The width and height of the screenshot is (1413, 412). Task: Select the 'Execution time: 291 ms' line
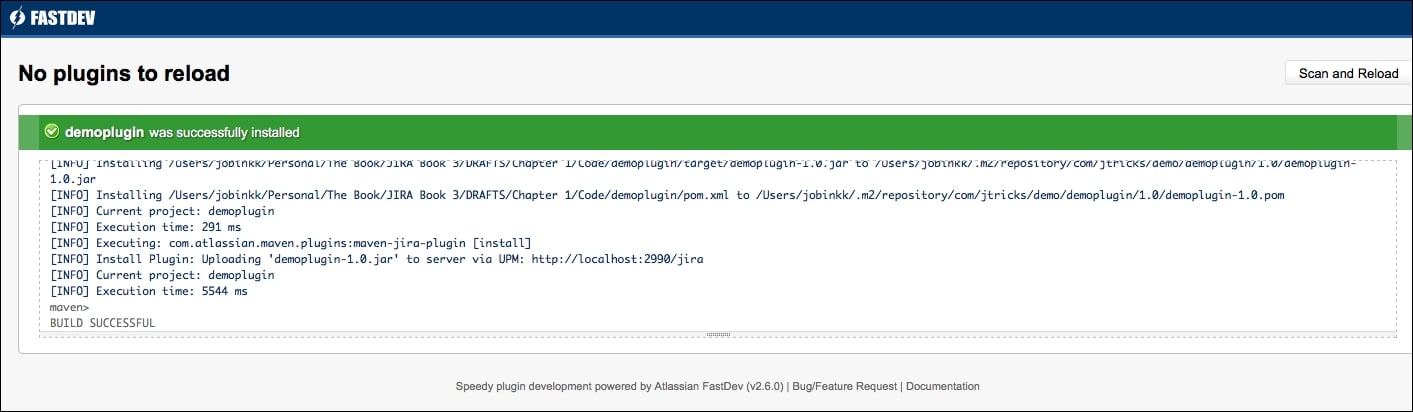[145, 227]
